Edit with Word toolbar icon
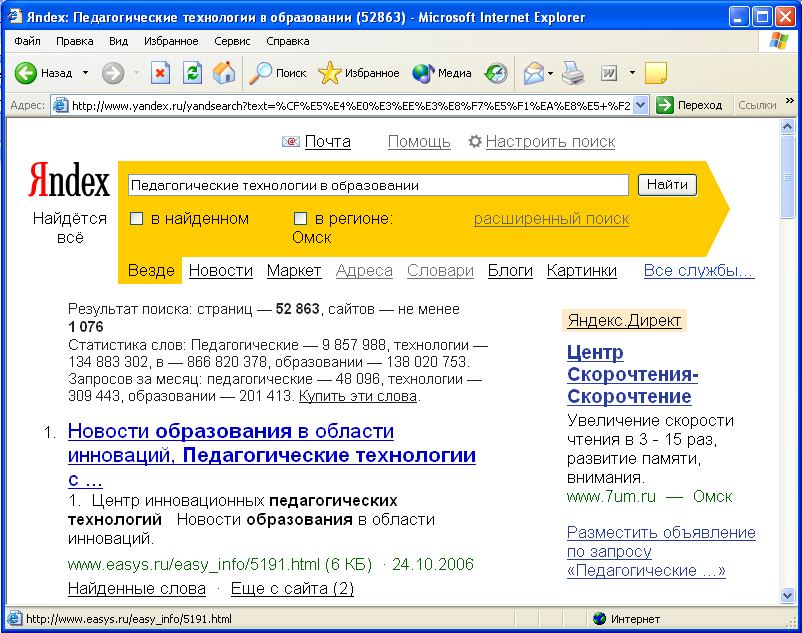The height and width of the screenshot is (633, 802). coord(609,73)
